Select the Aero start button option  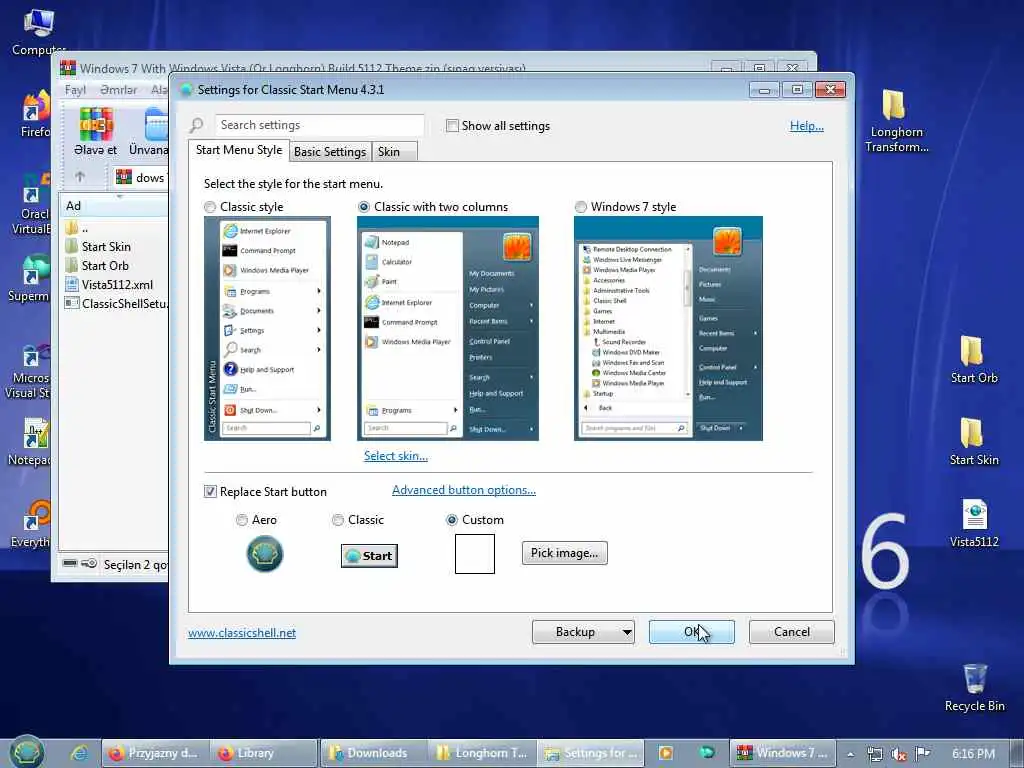point(242,520)
